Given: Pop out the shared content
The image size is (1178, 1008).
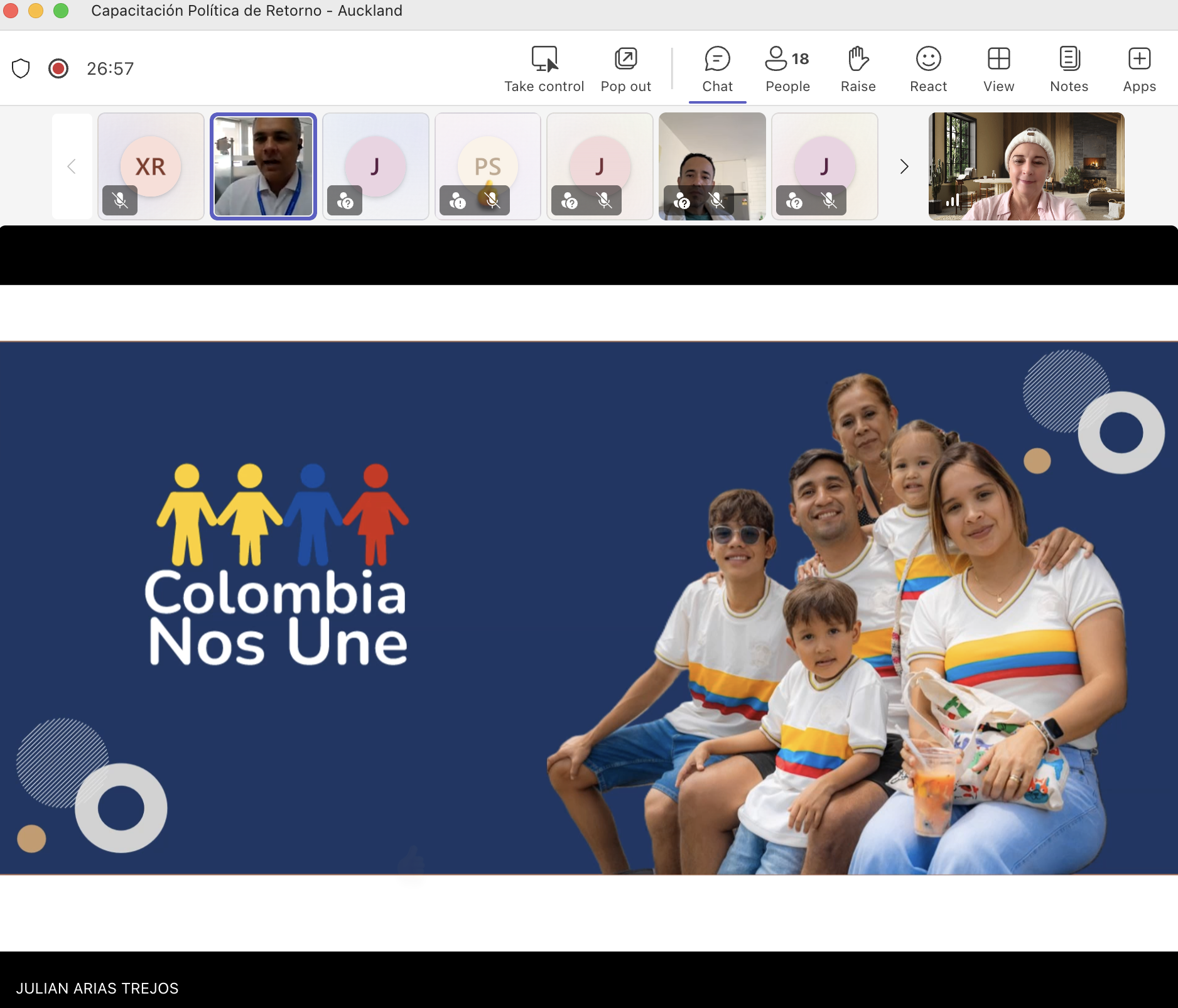Looking at the screenshot, I should (625, 69).
